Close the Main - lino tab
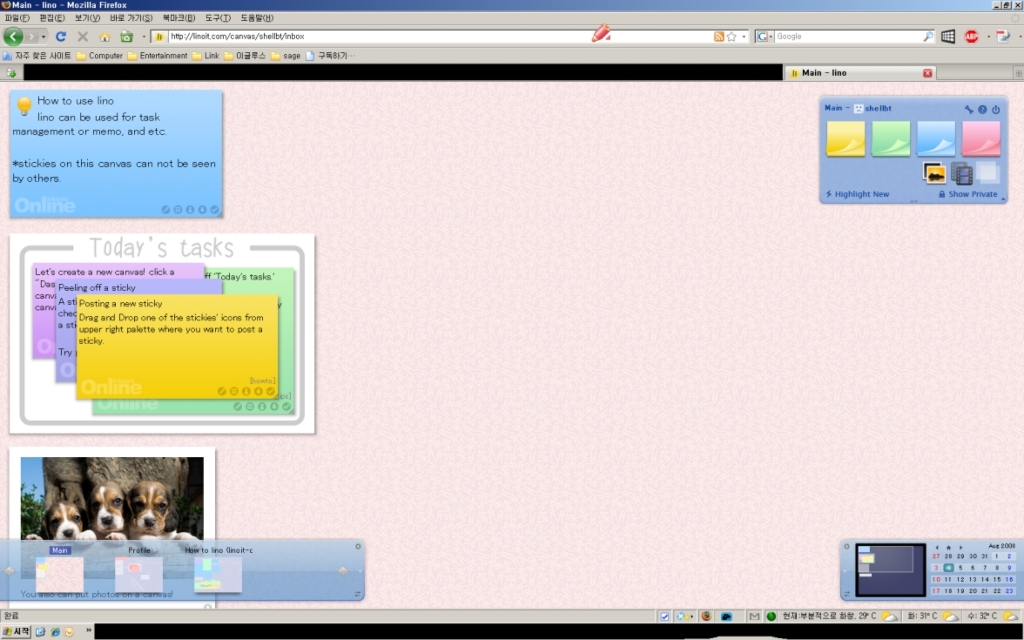The image size is (1024, 640). [x=927, y=73]
